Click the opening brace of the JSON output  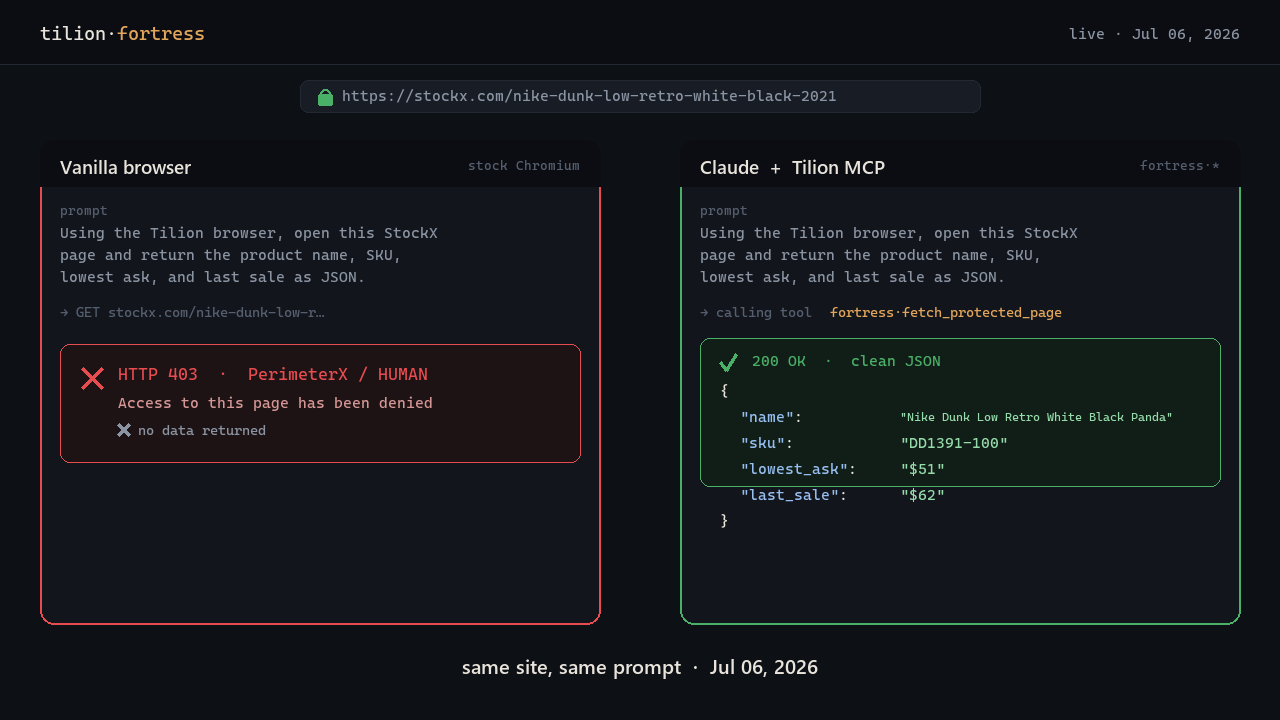(x=724, y=391)
